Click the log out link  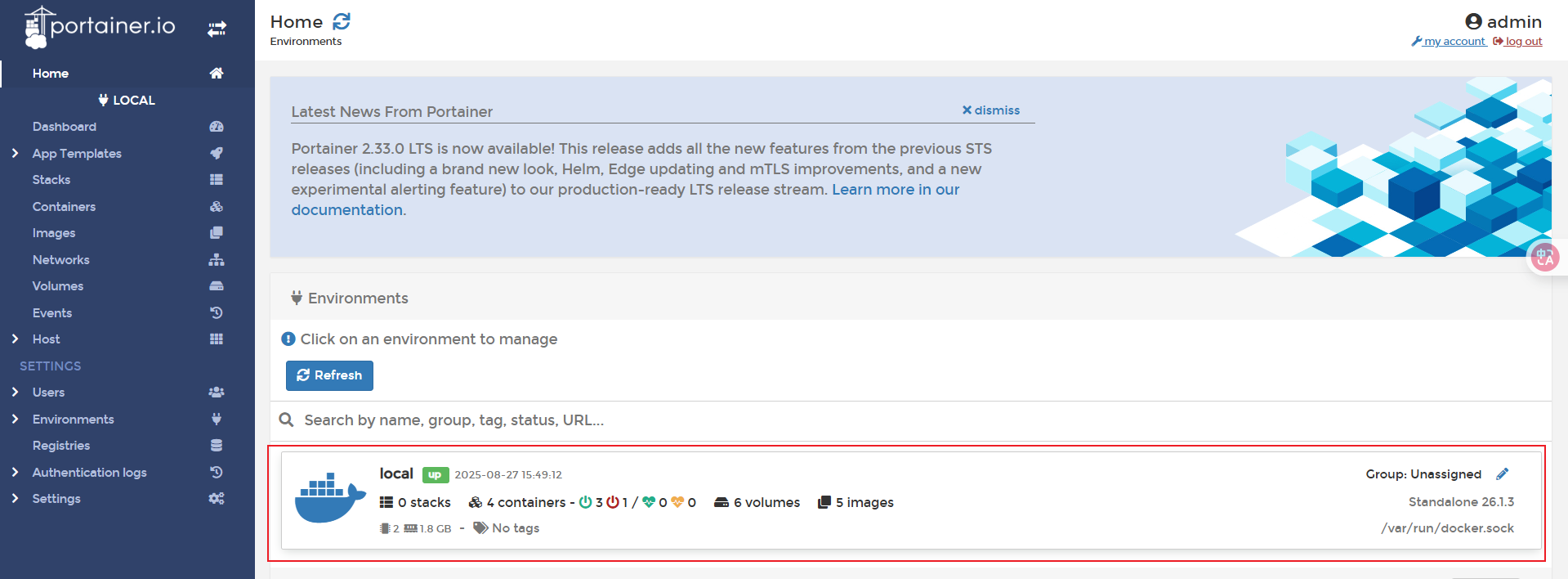tap(1523, 42)
